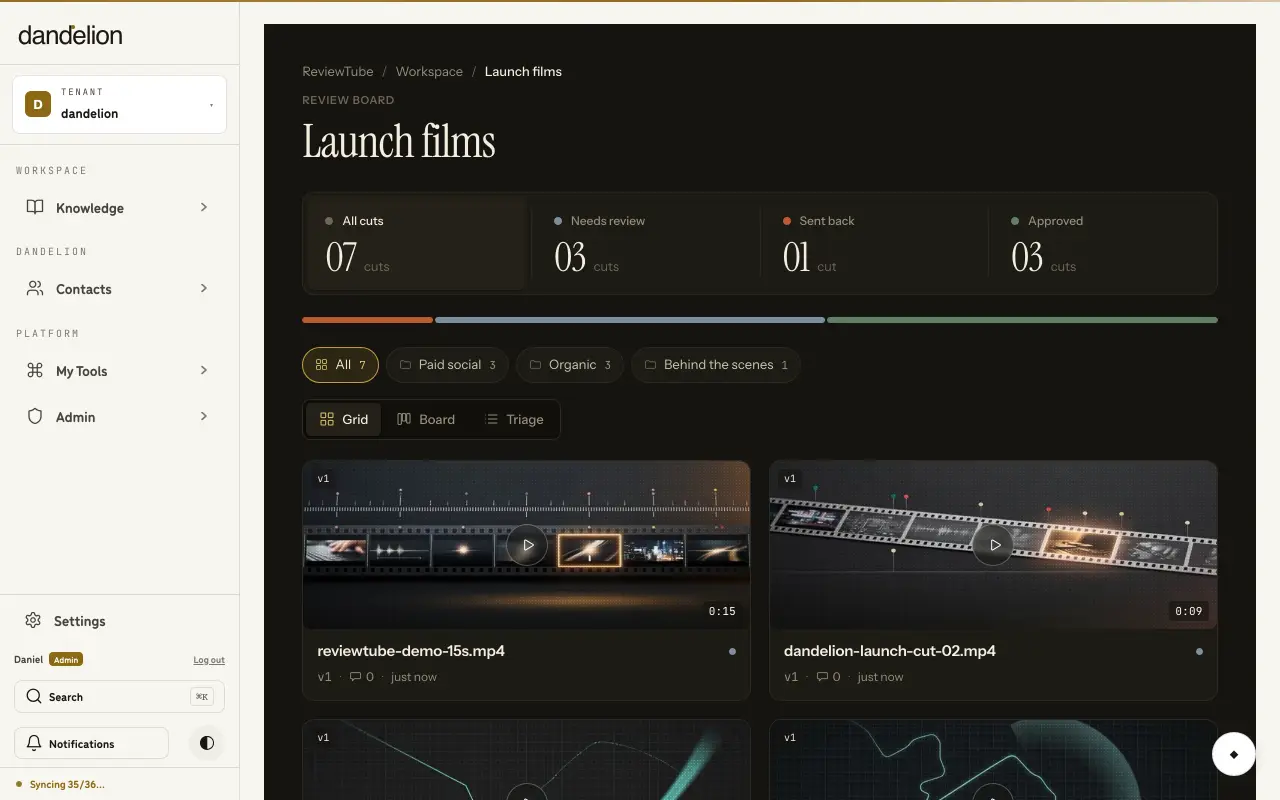1280x800 pixels.
Task: Click comment icon on reviewtube-demo-15s.mp4
Action: pyautogui.click(x=355, y=677)
